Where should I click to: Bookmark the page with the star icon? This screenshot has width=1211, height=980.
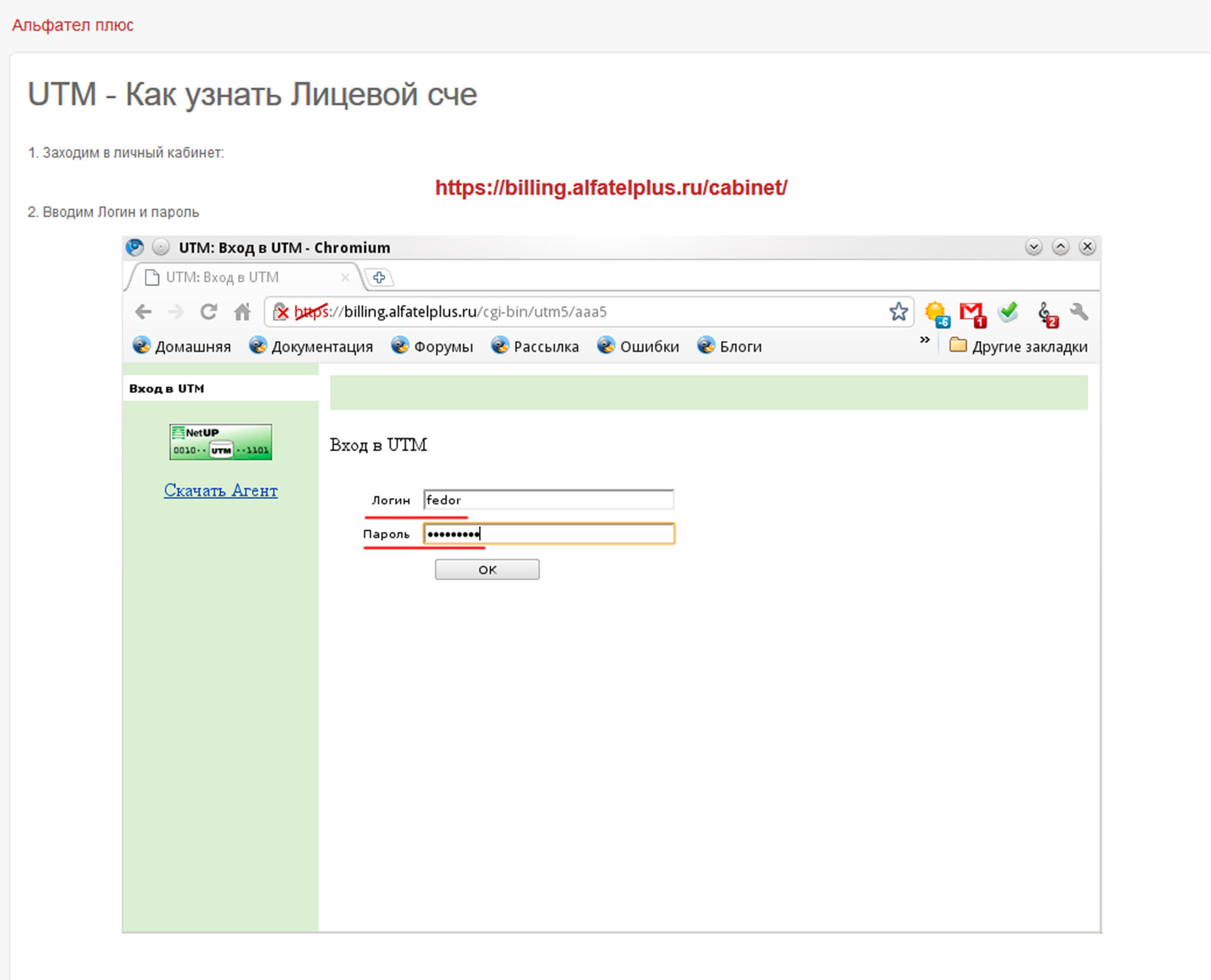coord(898,311)
